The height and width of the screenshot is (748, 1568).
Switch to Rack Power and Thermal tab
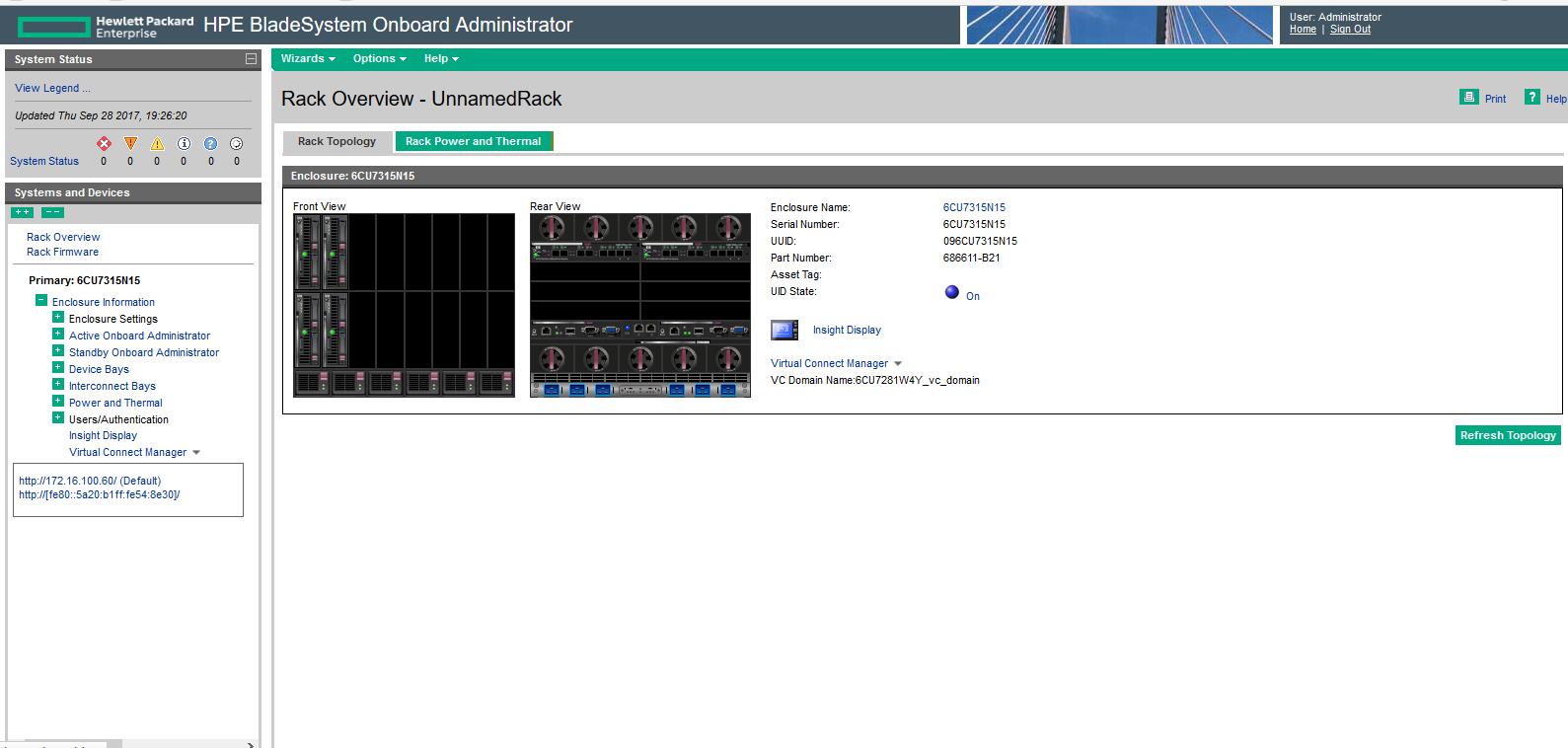[x=473, y=141]
